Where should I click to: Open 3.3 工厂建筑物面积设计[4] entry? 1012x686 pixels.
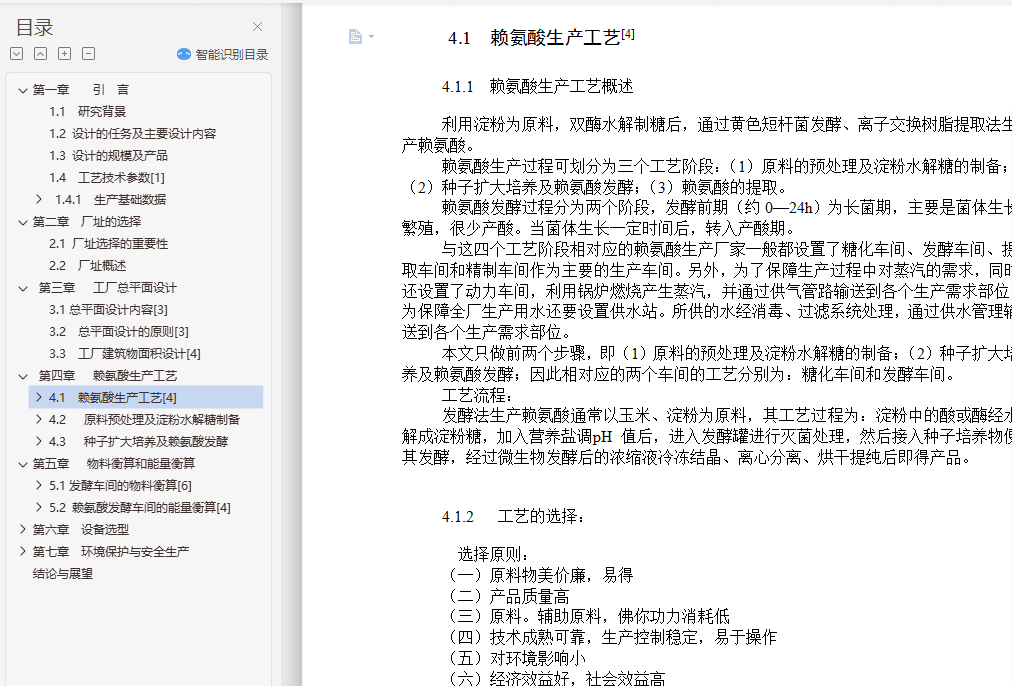(x=125, y=354)
